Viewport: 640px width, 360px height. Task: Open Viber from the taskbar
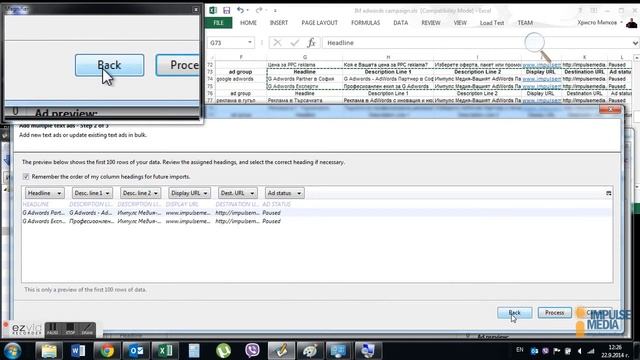pos(252,351)
